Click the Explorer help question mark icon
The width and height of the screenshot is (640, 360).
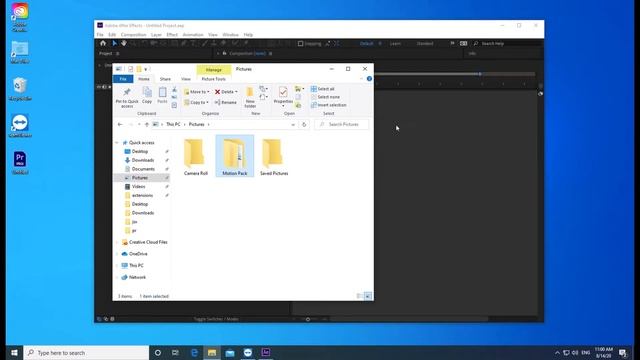point(369,79)
